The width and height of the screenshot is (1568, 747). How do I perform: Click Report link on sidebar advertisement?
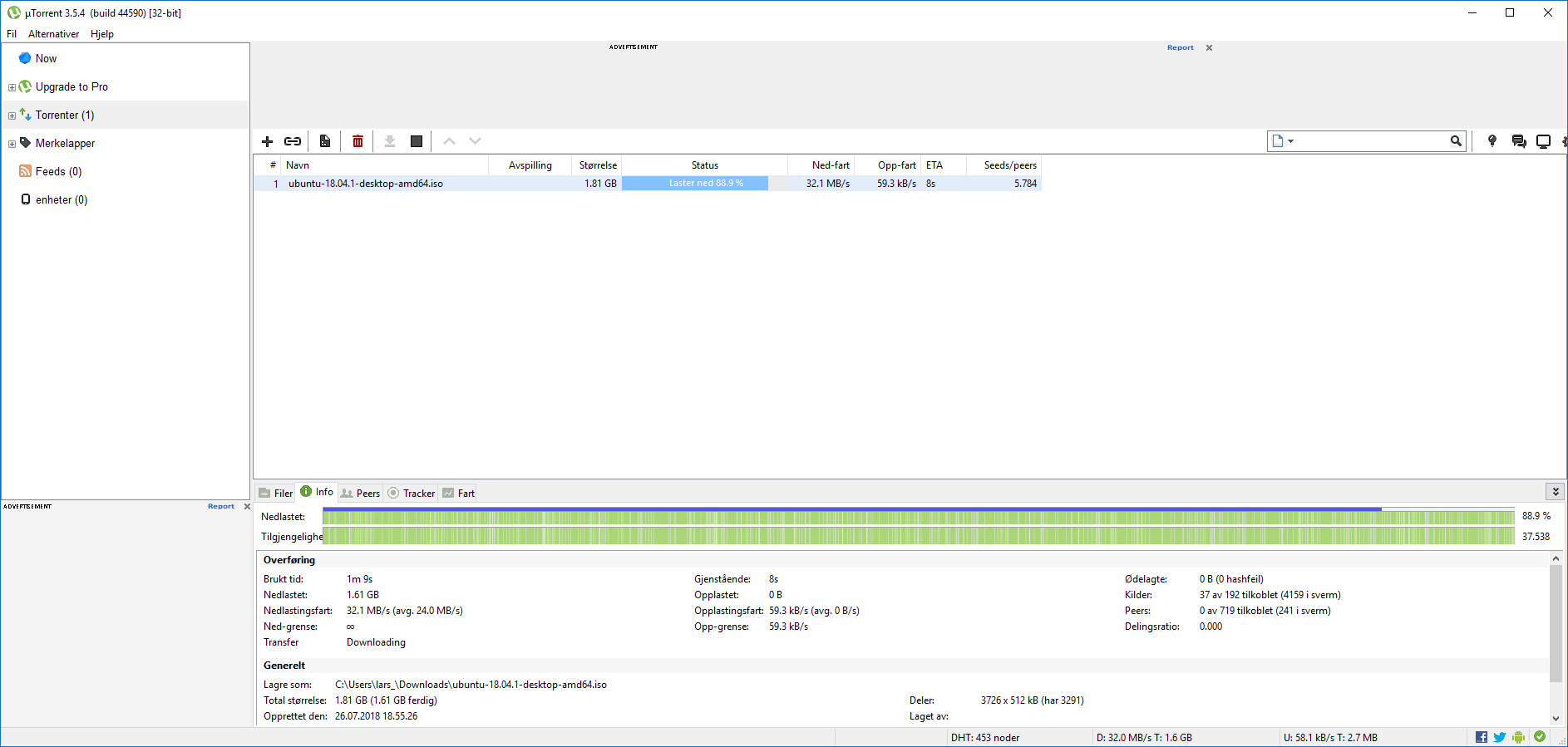point(221,506)
